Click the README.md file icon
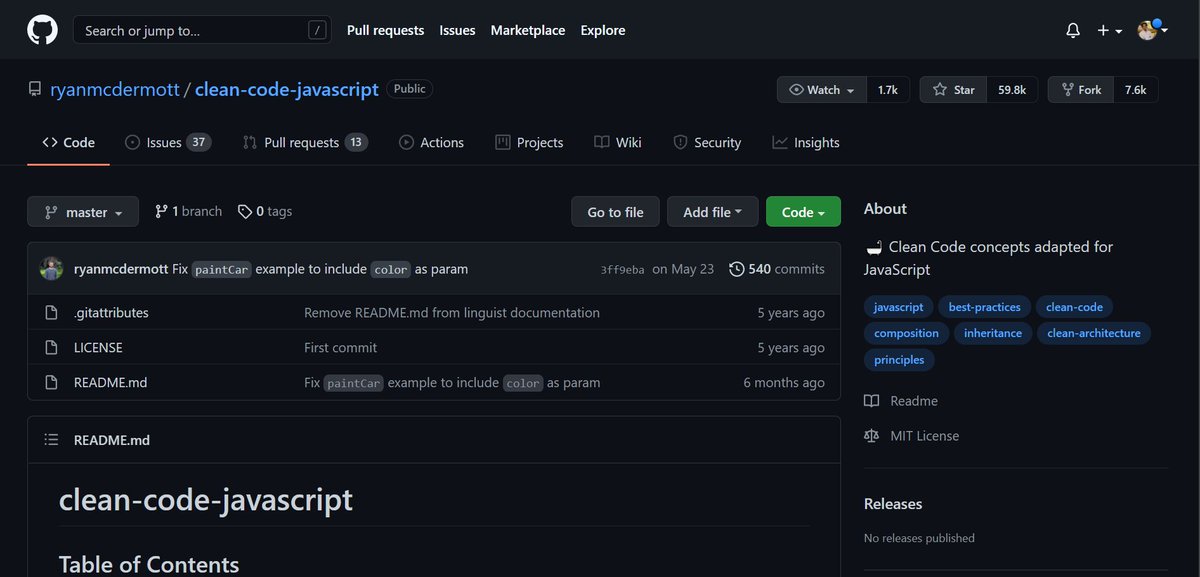 [x=52, y=382]
